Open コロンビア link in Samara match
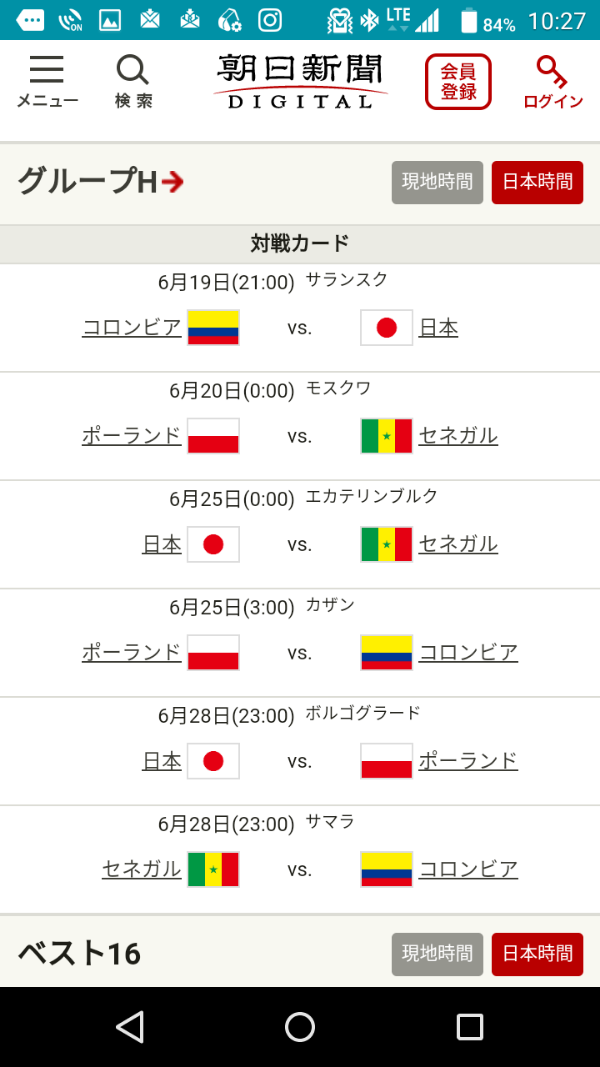This screenshot has height=1067, width=600. (x=468, y=868)
